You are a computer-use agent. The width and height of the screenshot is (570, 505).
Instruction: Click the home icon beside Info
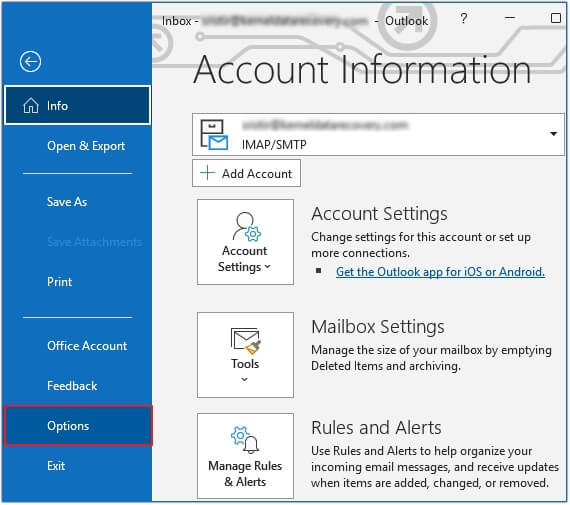[31, 106]
